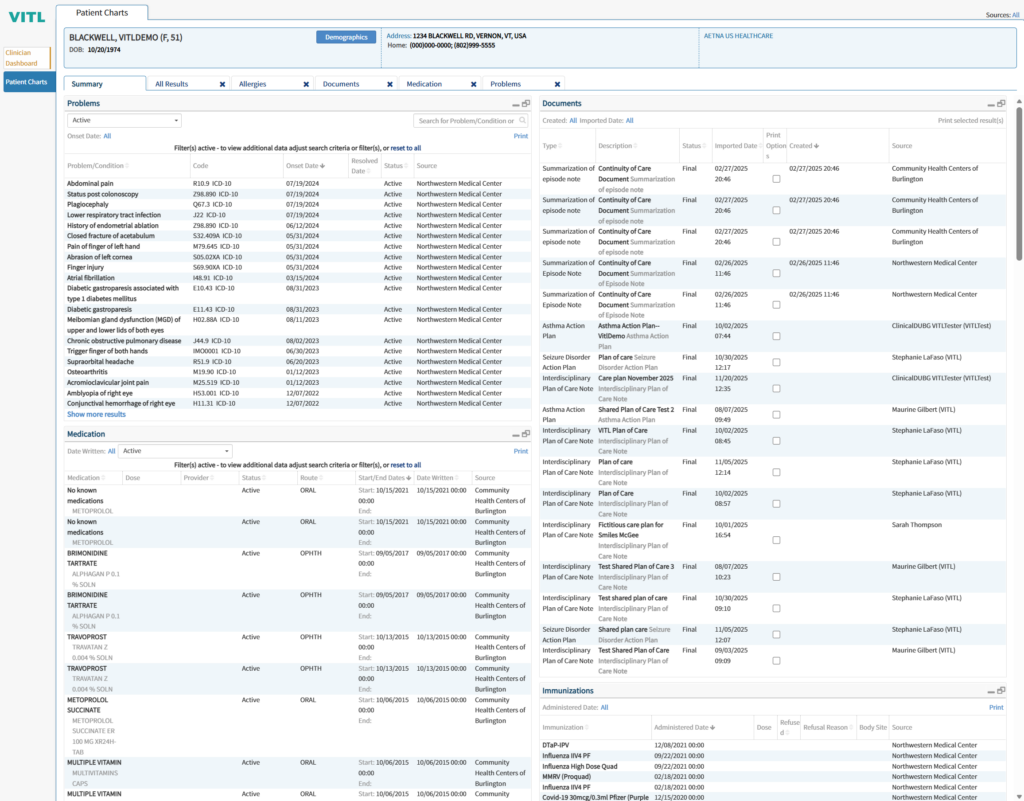Click the down arrow on the right scrollbar
This screenshot has height=801, width=1024.
[1017, 794]
